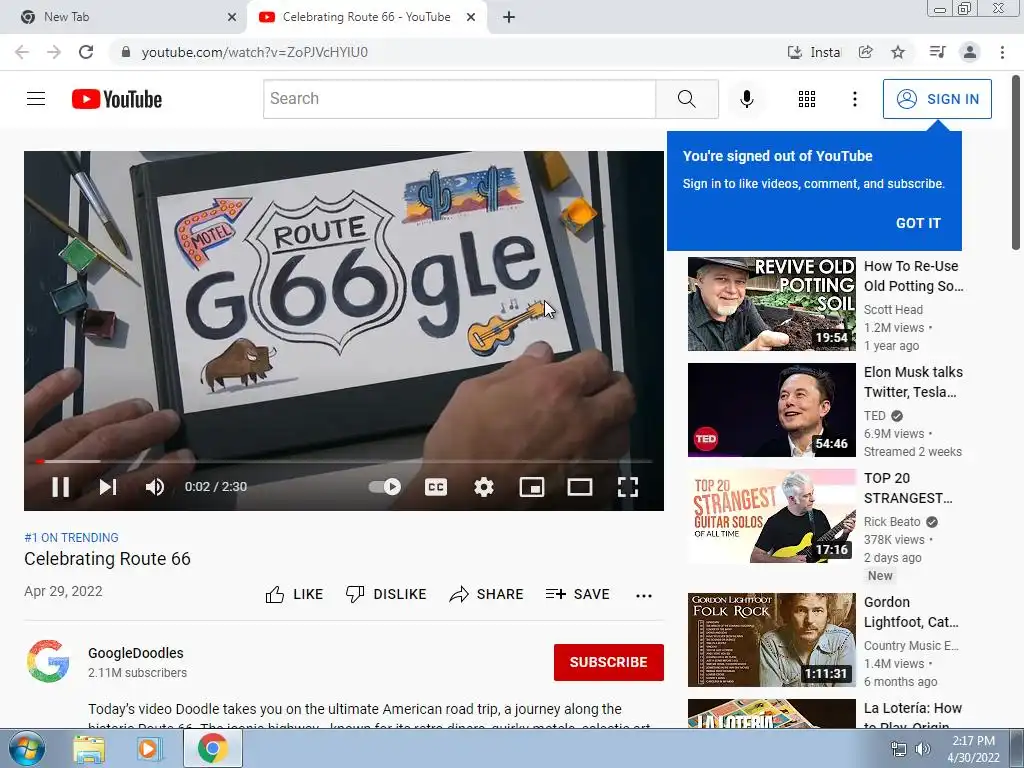Screen dimensions: 1024x768
Task: Open GoogleDoodles channel avatar
Action: tap(48, 661)
